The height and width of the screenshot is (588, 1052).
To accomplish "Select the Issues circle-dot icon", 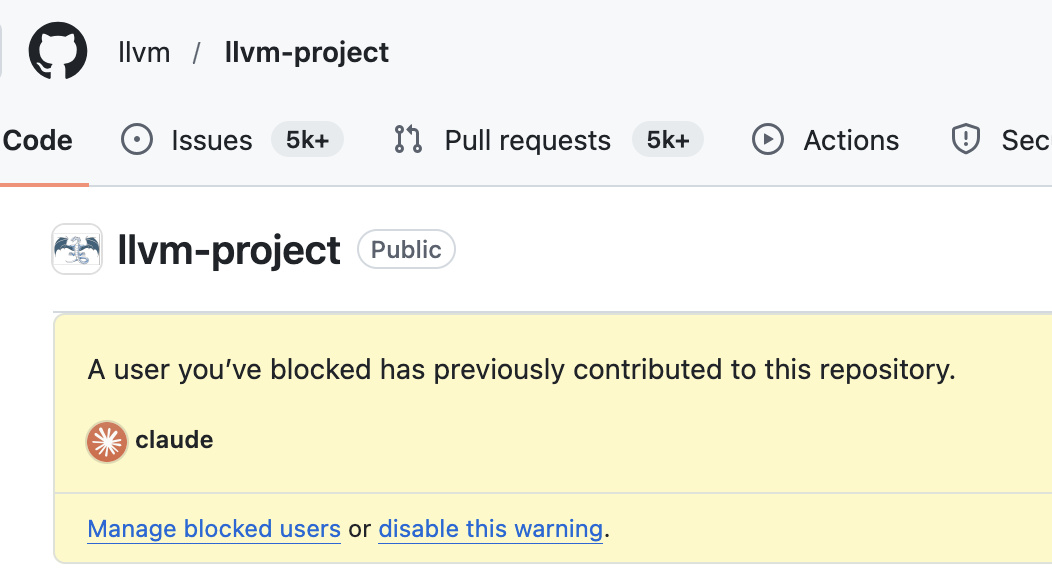I will pyautogui.click(x=136, y=140).
